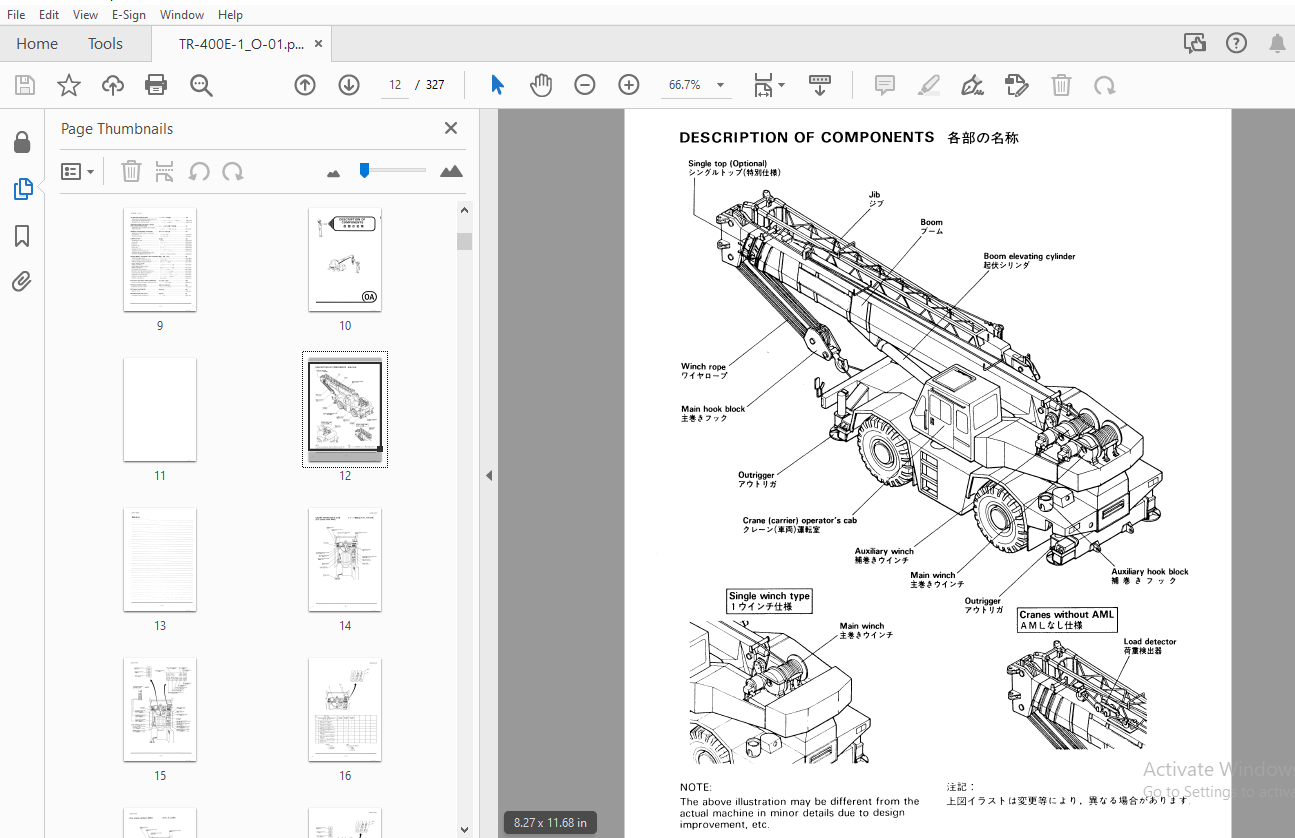The height and width of the screenshot is (838, 1295).
Task: Close the TR-400E-1_O-01 document tab
Action: [319, 44]
